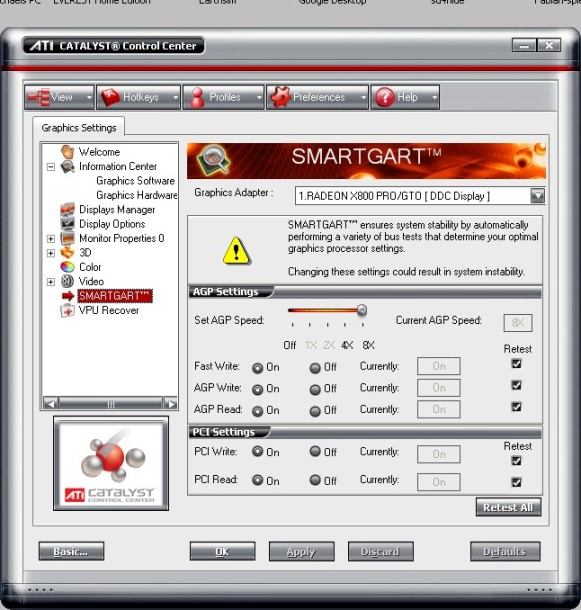Set PCI Write to On
The image size is (581, 610).
pos(257,451)
